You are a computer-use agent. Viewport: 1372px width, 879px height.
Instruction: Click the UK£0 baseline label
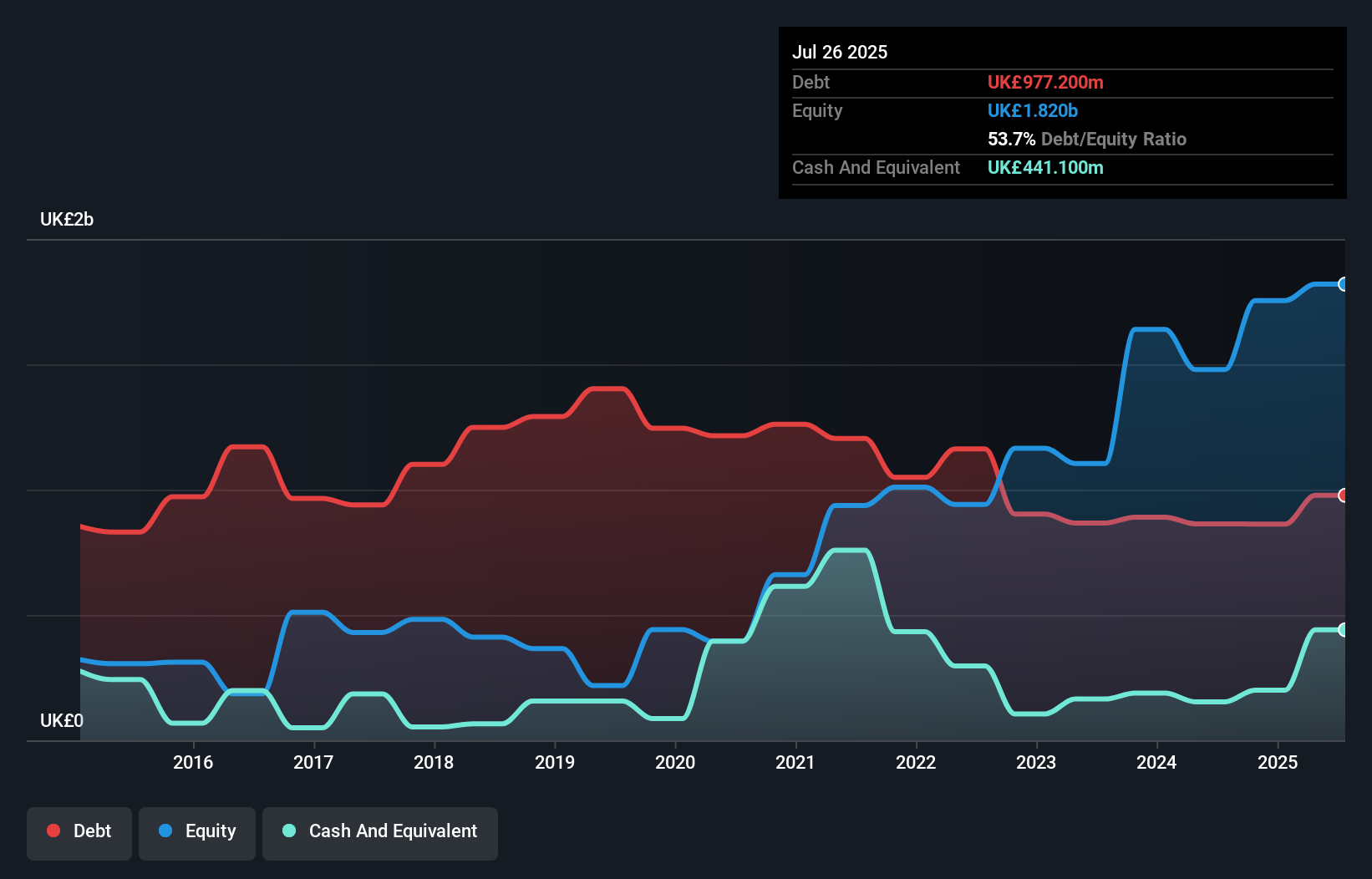tap(61, 720)
